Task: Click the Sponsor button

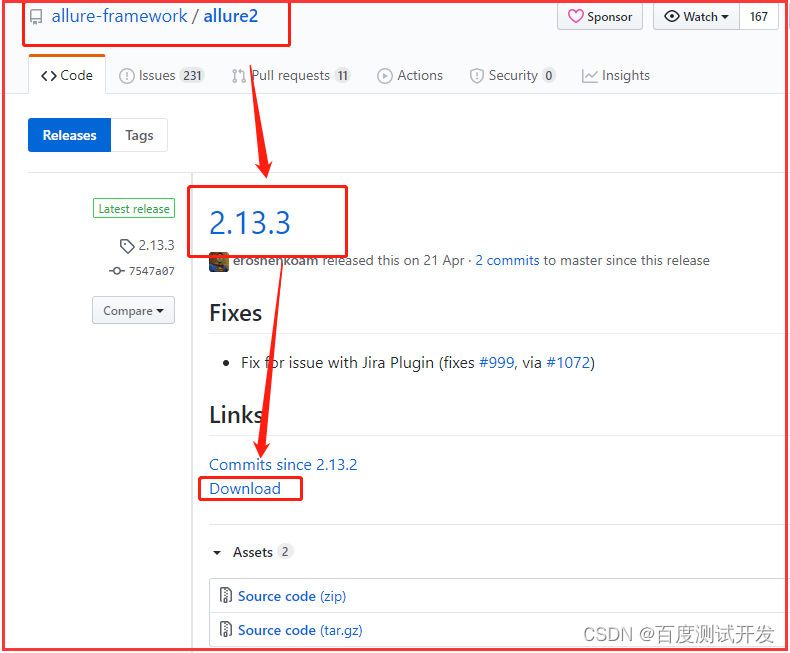Action: pos(600,17)
